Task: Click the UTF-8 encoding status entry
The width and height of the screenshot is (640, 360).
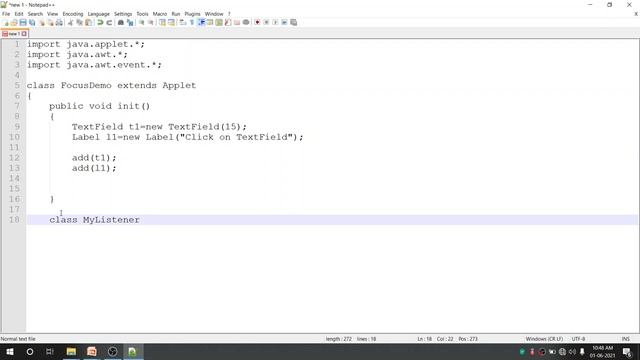Action: click(578, 339)
